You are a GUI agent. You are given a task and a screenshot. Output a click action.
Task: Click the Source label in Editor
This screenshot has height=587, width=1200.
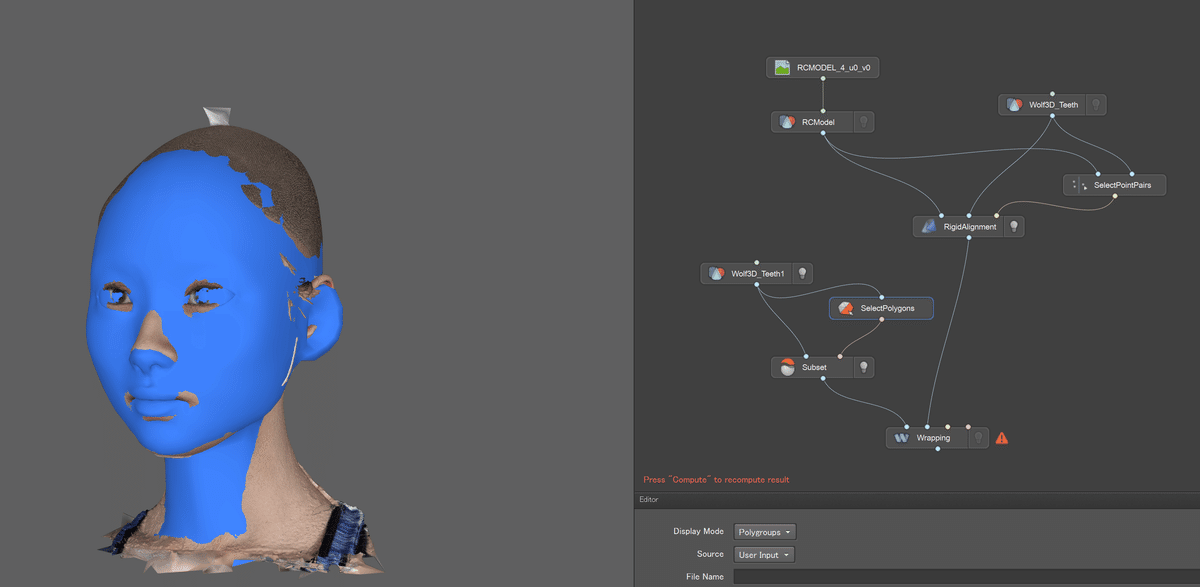(x=710, y=554)
